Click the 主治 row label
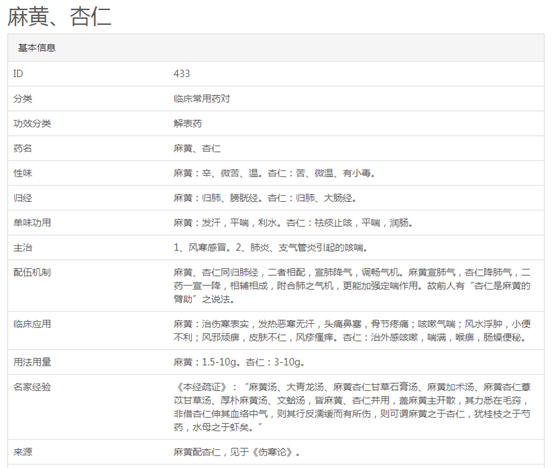The width and height of the screenshot is (554, 468). coord(23,247)
